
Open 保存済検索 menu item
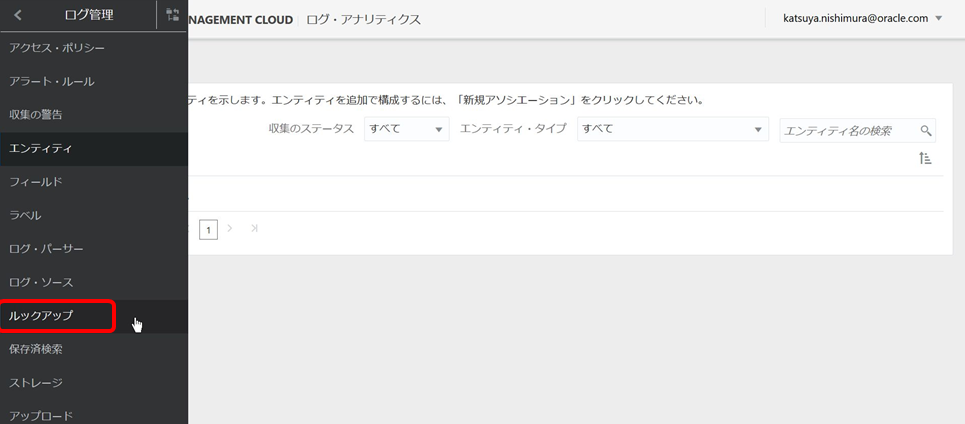94,349
